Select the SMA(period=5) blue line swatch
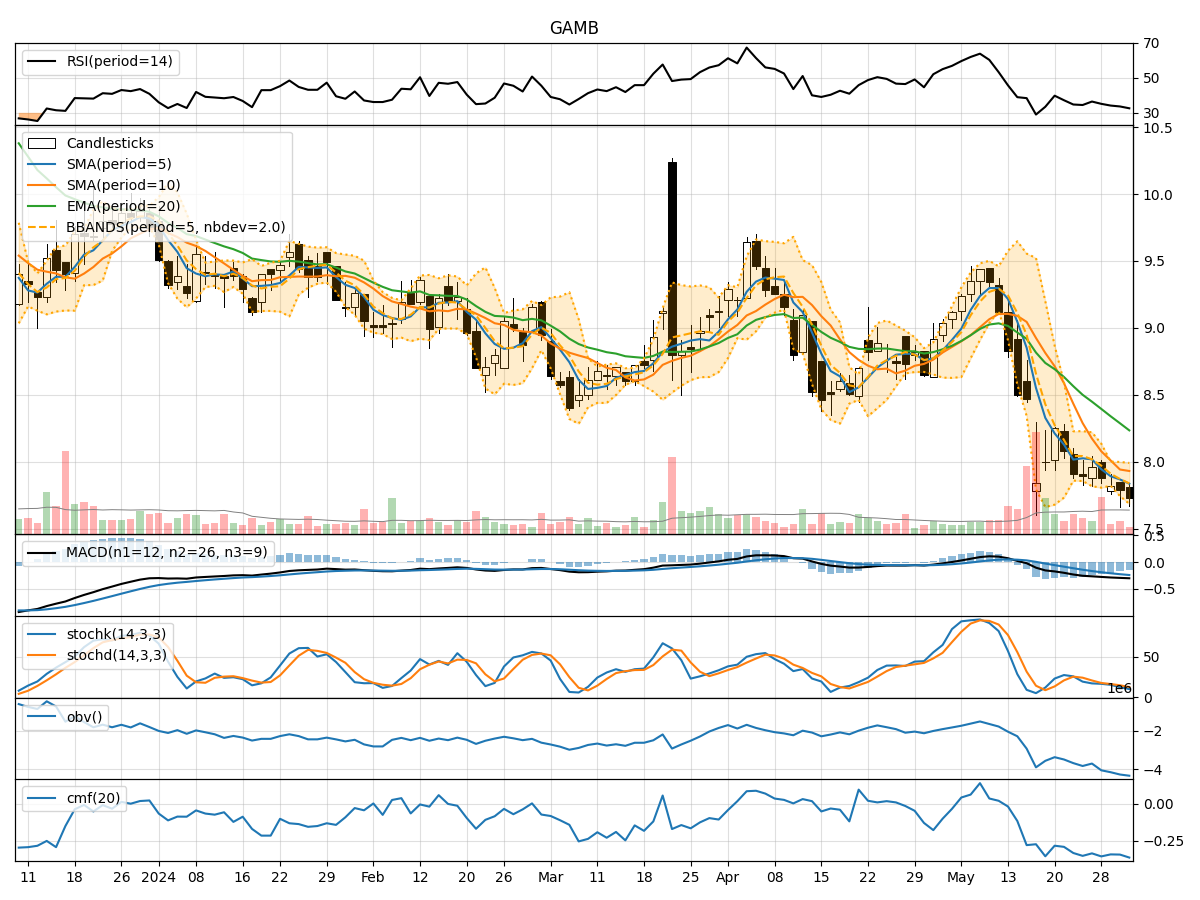This screenshot has width=1200, height=900. (x=42, y=164)
